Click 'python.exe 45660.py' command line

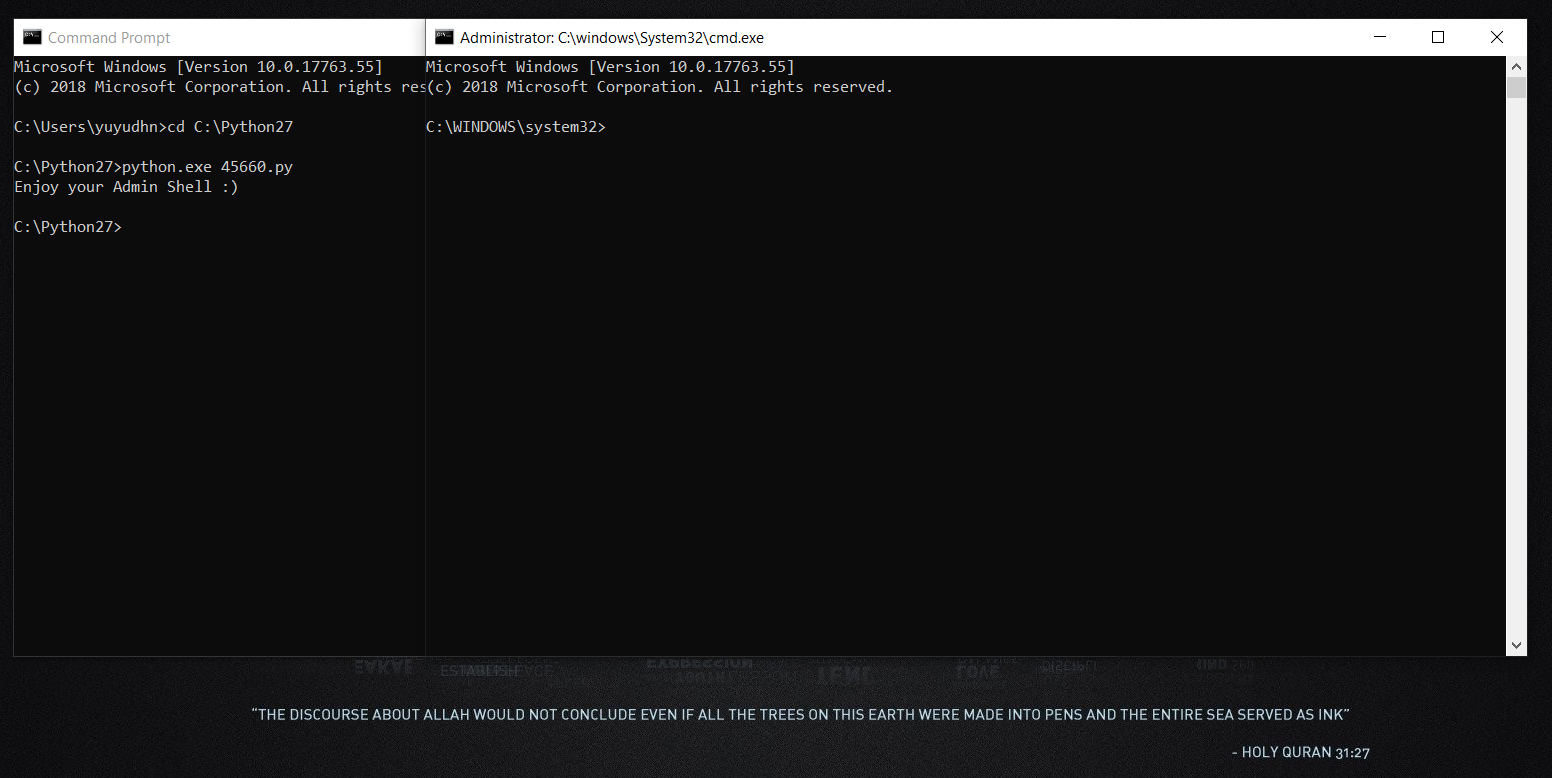point(154,167)
